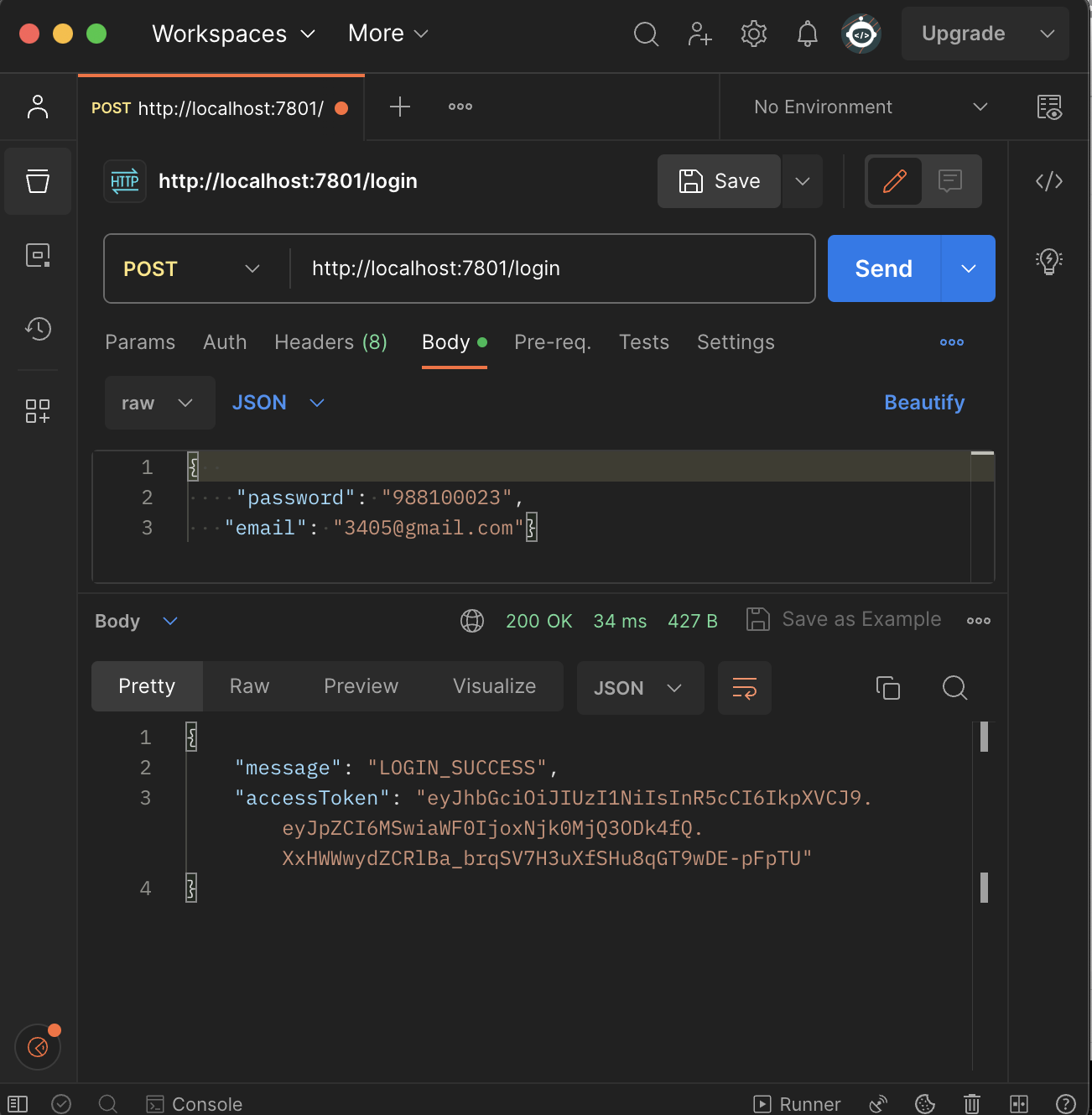The width and height of the screenshot is (1092, 1115).
Task: Open the Collections sidebar icon
Action: [x=38, y=181]
